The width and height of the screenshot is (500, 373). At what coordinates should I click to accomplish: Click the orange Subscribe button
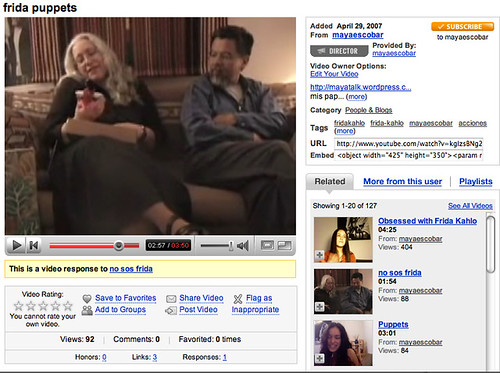click(462, 27)
